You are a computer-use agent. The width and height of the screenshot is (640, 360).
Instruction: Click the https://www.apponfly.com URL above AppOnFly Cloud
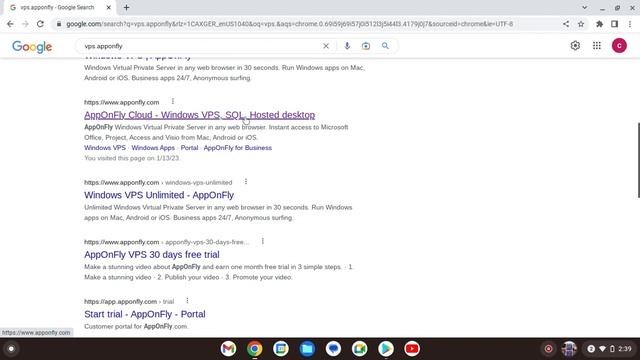(x=122, y=102)
